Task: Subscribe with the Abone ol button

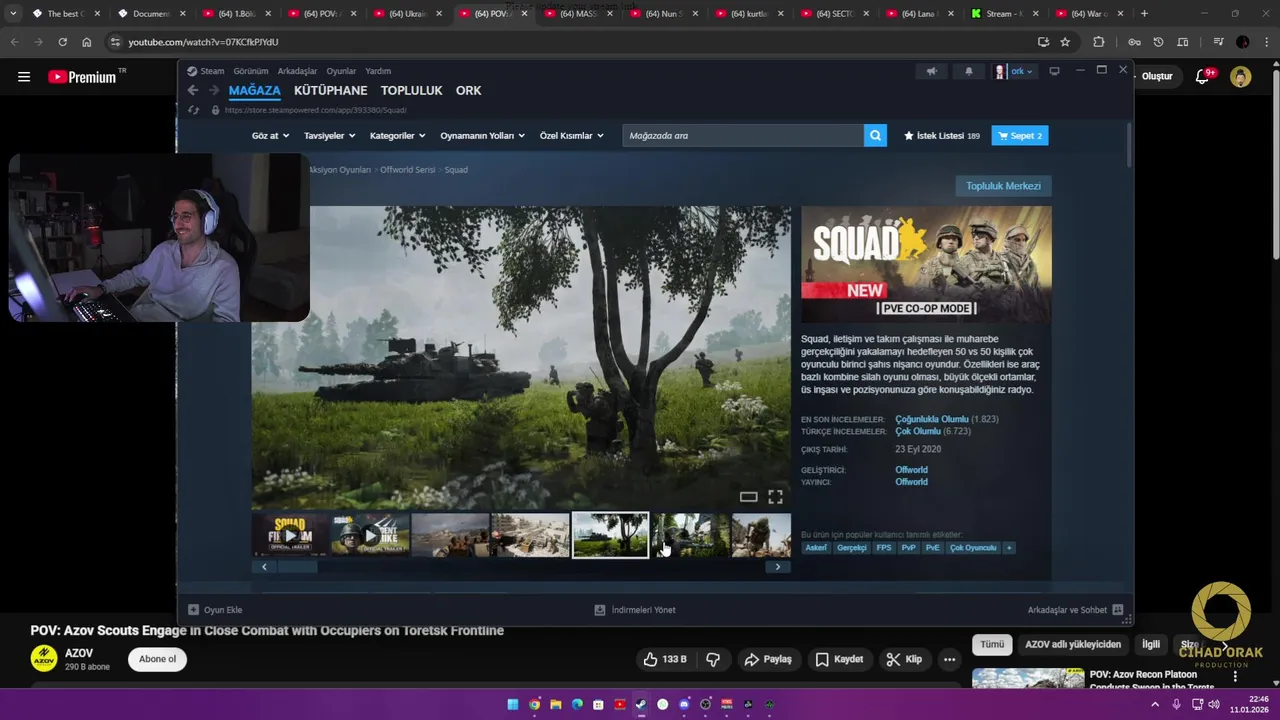Action: [157, 659]
